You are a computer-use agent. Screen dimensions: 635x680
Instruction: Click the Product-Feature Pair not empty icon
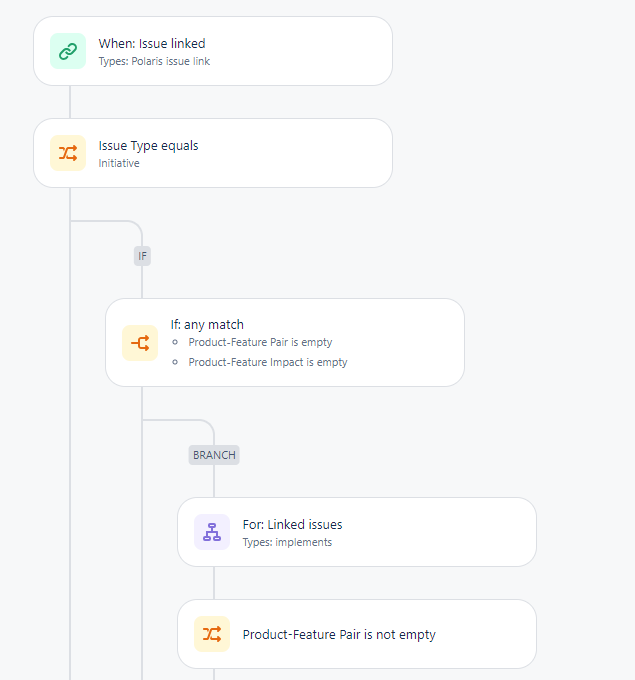click(212, 634)
